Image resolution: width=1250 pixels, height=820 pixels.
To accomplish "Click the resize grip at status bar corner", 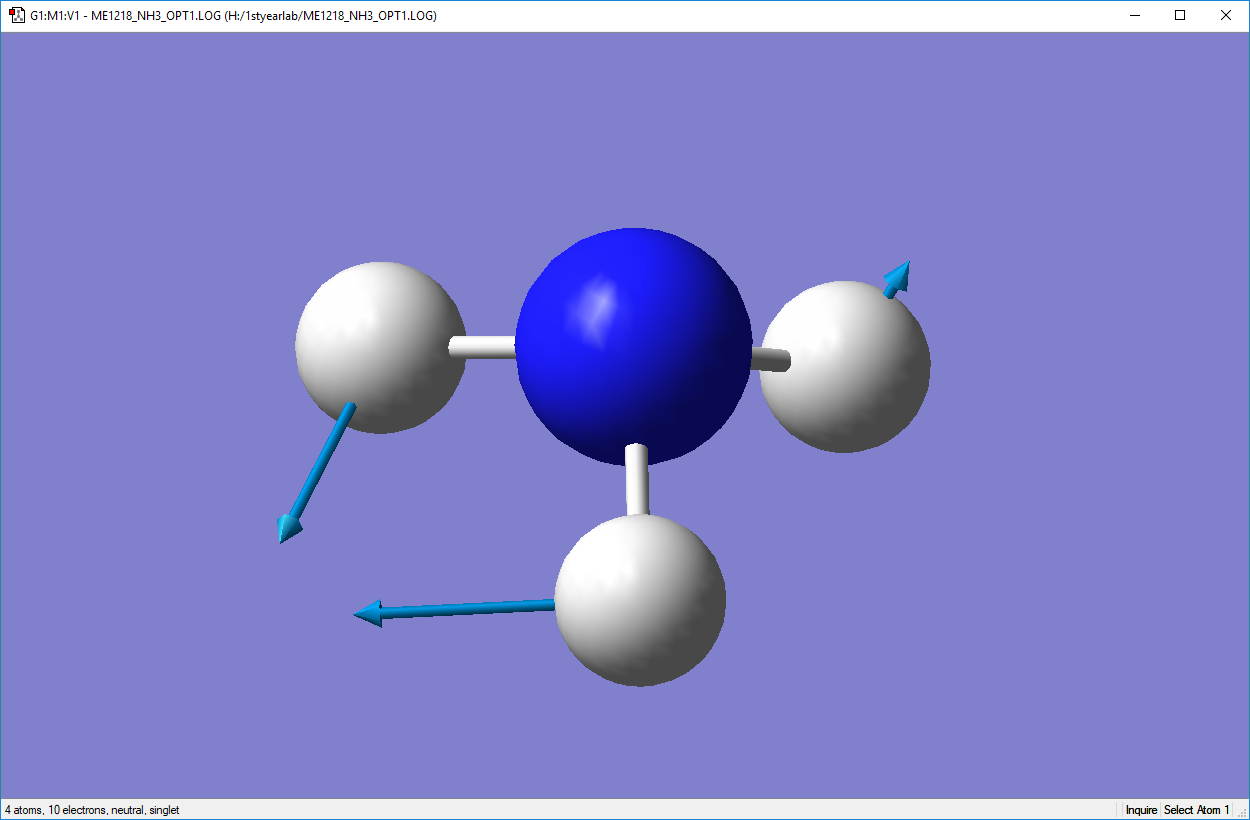I will coord(1241,811).
